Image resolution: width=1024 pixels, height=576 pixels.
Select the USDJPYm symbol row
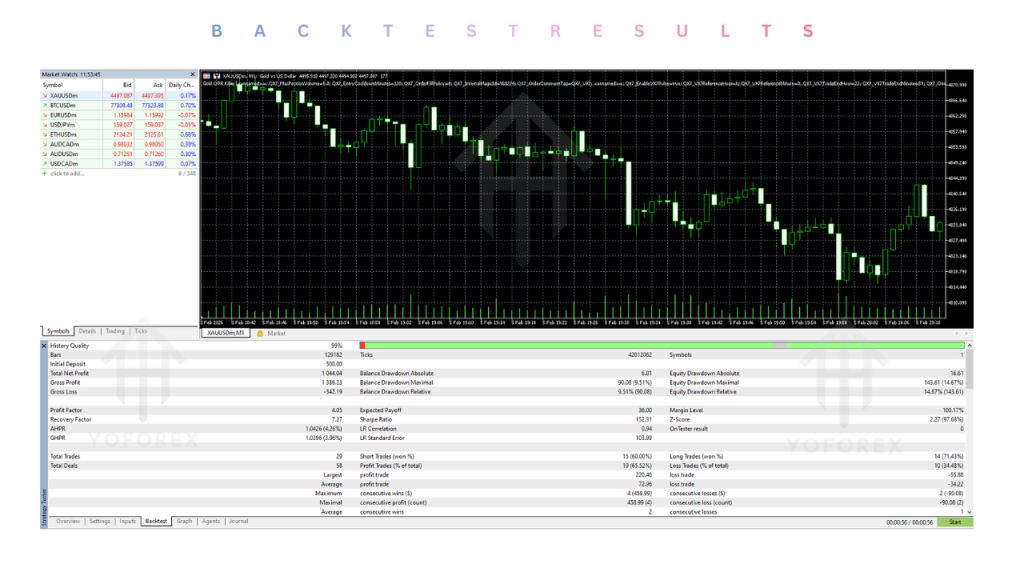(x=119, y=125)
